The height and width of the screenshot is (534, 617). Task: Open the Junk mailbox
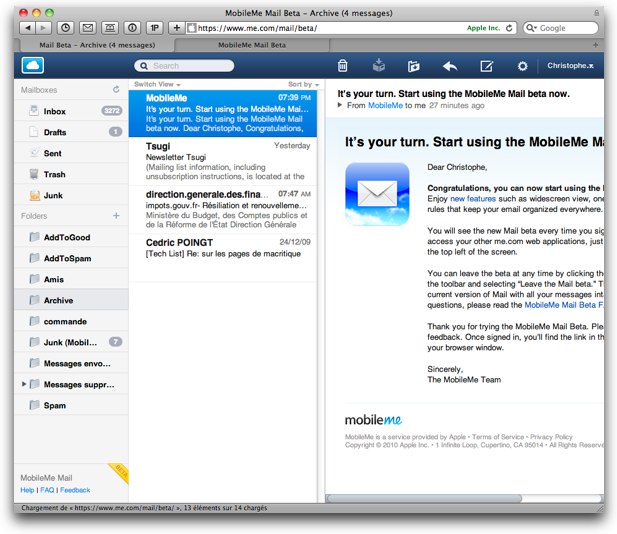tap(71, 195)
